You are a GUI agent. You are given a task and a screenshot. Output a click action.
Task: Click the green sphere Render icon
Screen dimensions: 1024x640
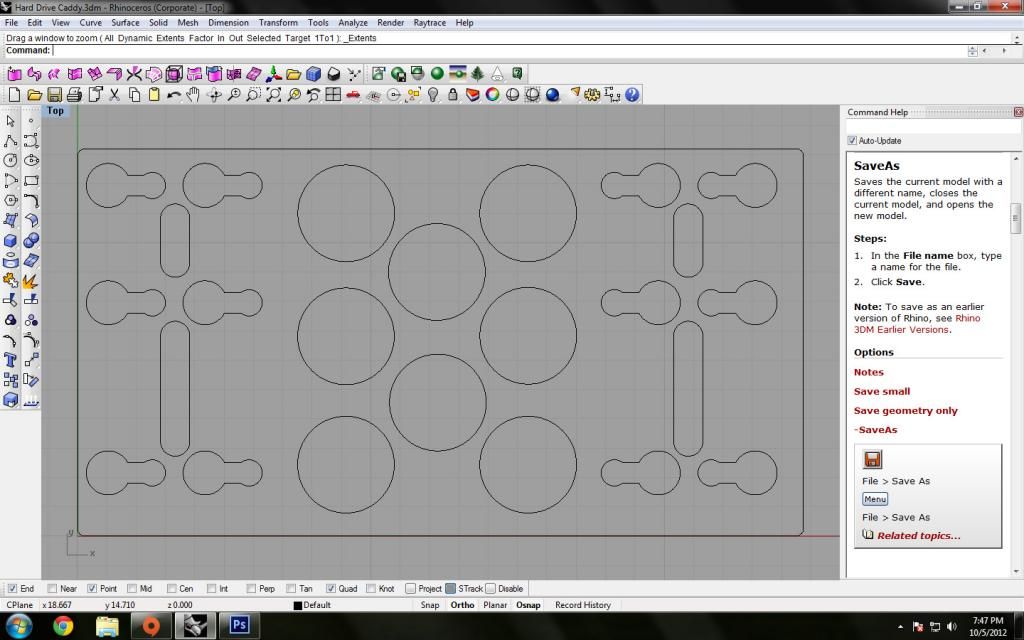pyautogui.click(x=438, y=74)
